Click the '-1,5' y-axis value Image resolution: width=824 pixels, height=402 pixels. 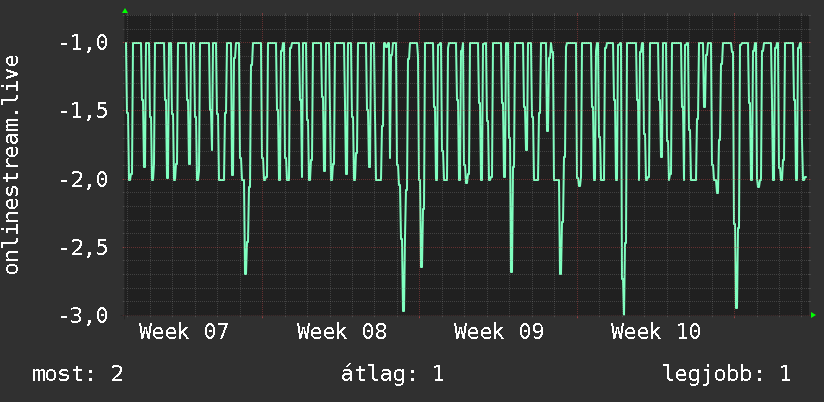84,111
